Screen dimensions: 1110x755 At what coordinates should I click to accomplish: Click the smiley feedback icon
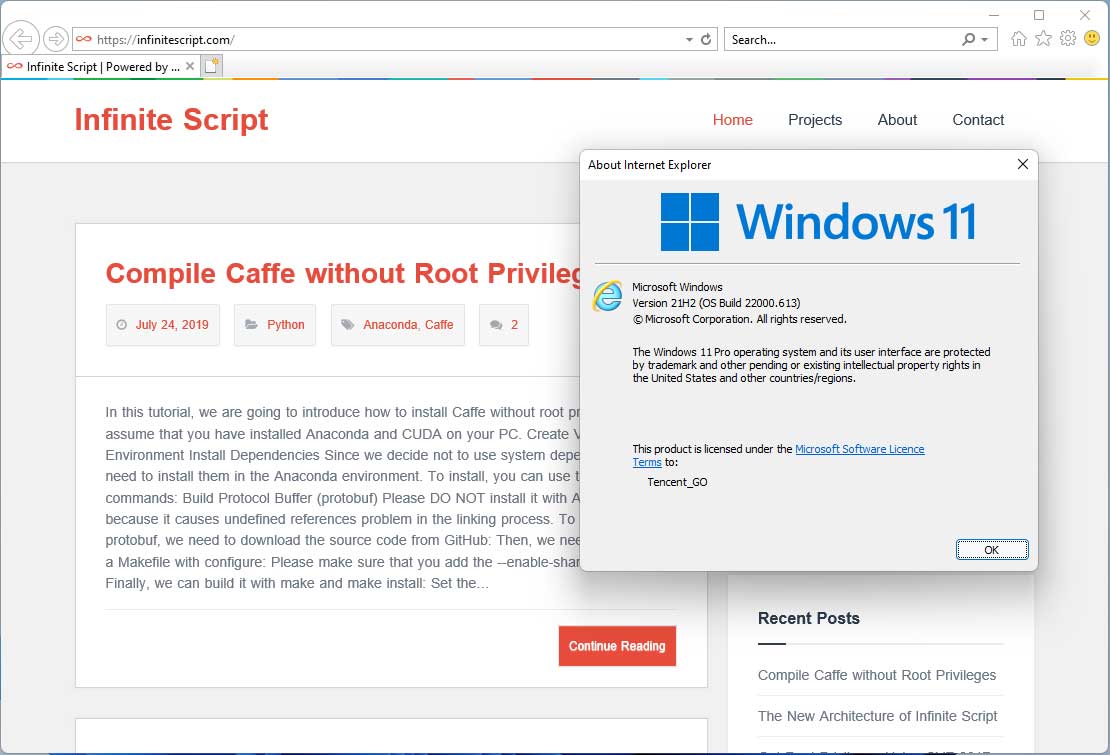(x=1092, y=38)
